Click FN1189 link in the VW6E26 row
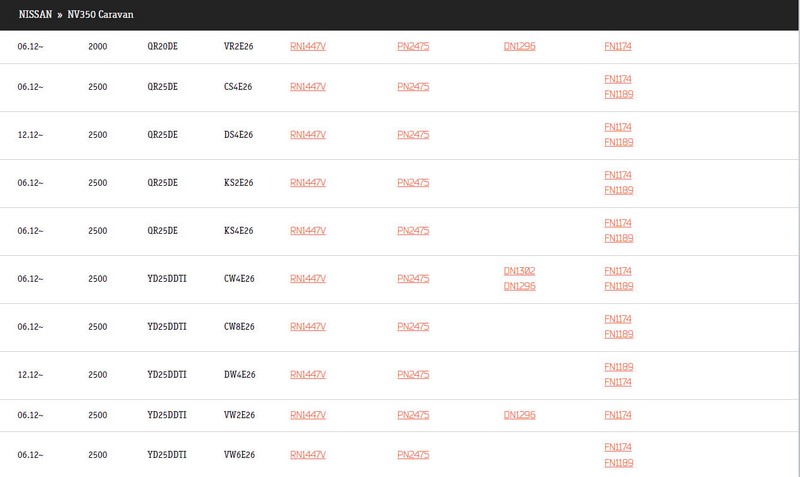Image resolution: width=800 pixels, height=477 pixels. pos(618,463)
